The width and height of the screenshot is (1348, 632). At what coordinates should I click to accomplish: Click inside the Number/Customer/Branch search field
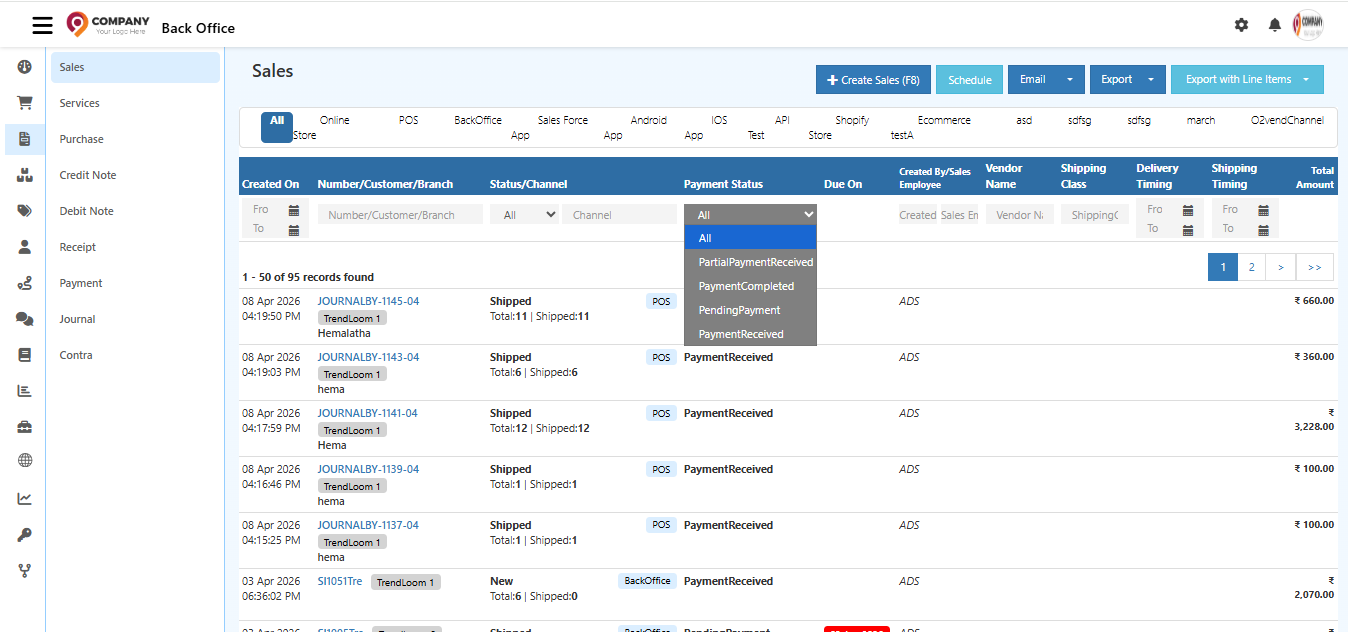400,213
